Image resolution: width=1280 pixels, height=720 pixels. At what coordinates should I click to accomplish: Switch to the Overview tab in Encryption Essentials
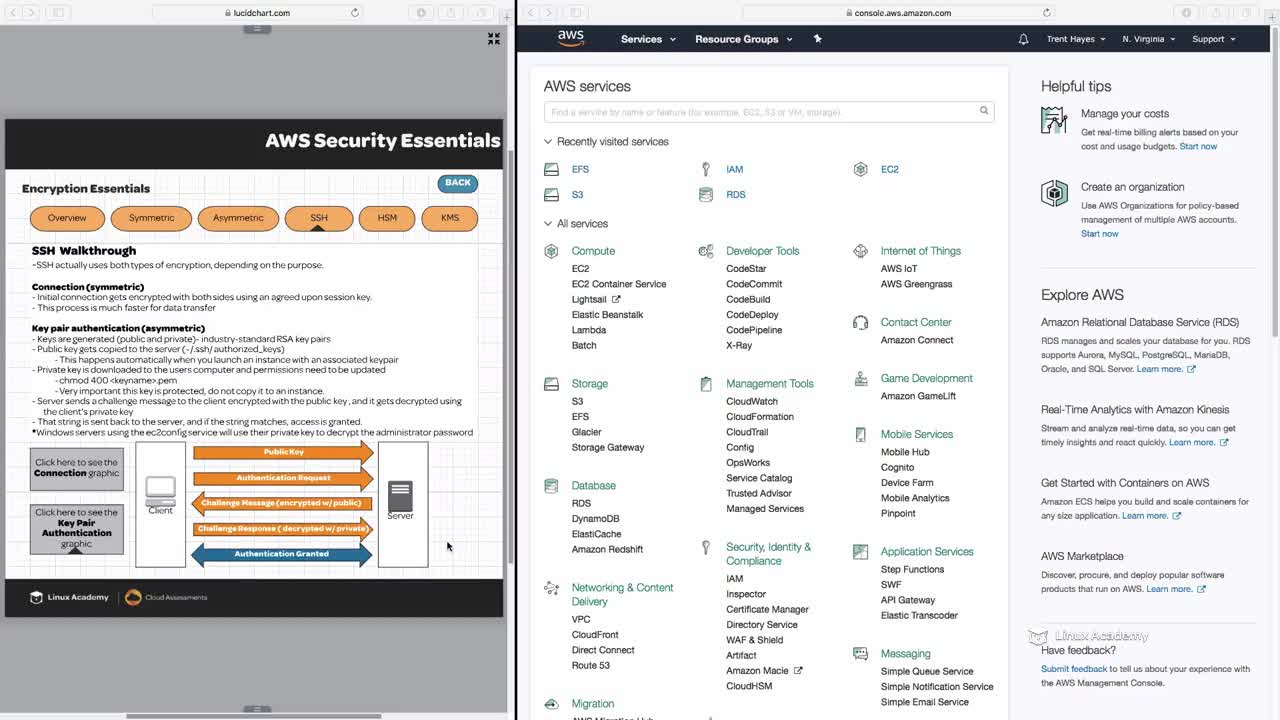pyautogui.click(x=67, y=218)
